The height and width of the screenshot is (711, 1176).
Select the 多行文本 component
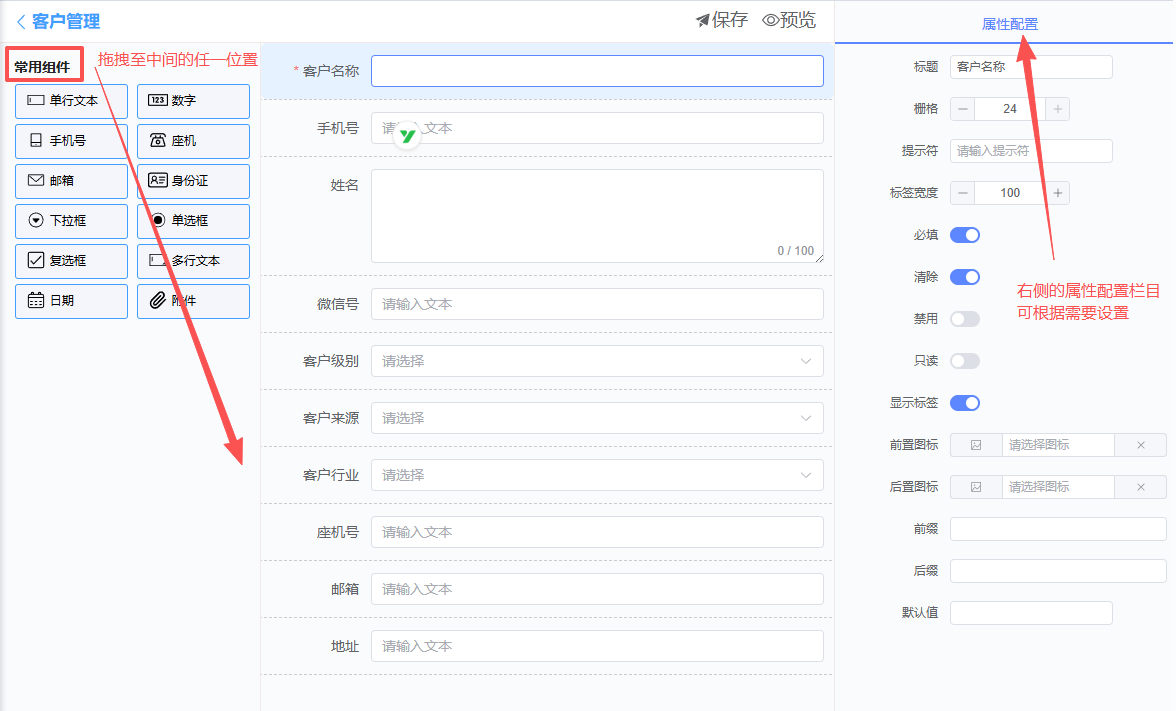tap(194, 260)
